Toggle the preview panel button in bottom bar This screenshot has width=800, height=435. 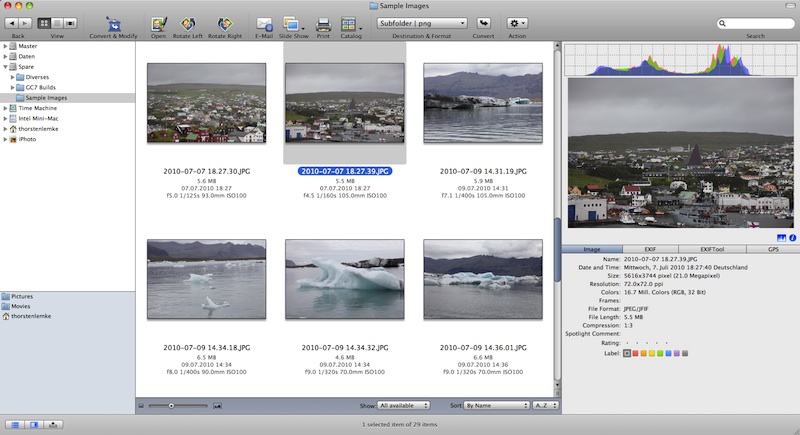point(34,425)
